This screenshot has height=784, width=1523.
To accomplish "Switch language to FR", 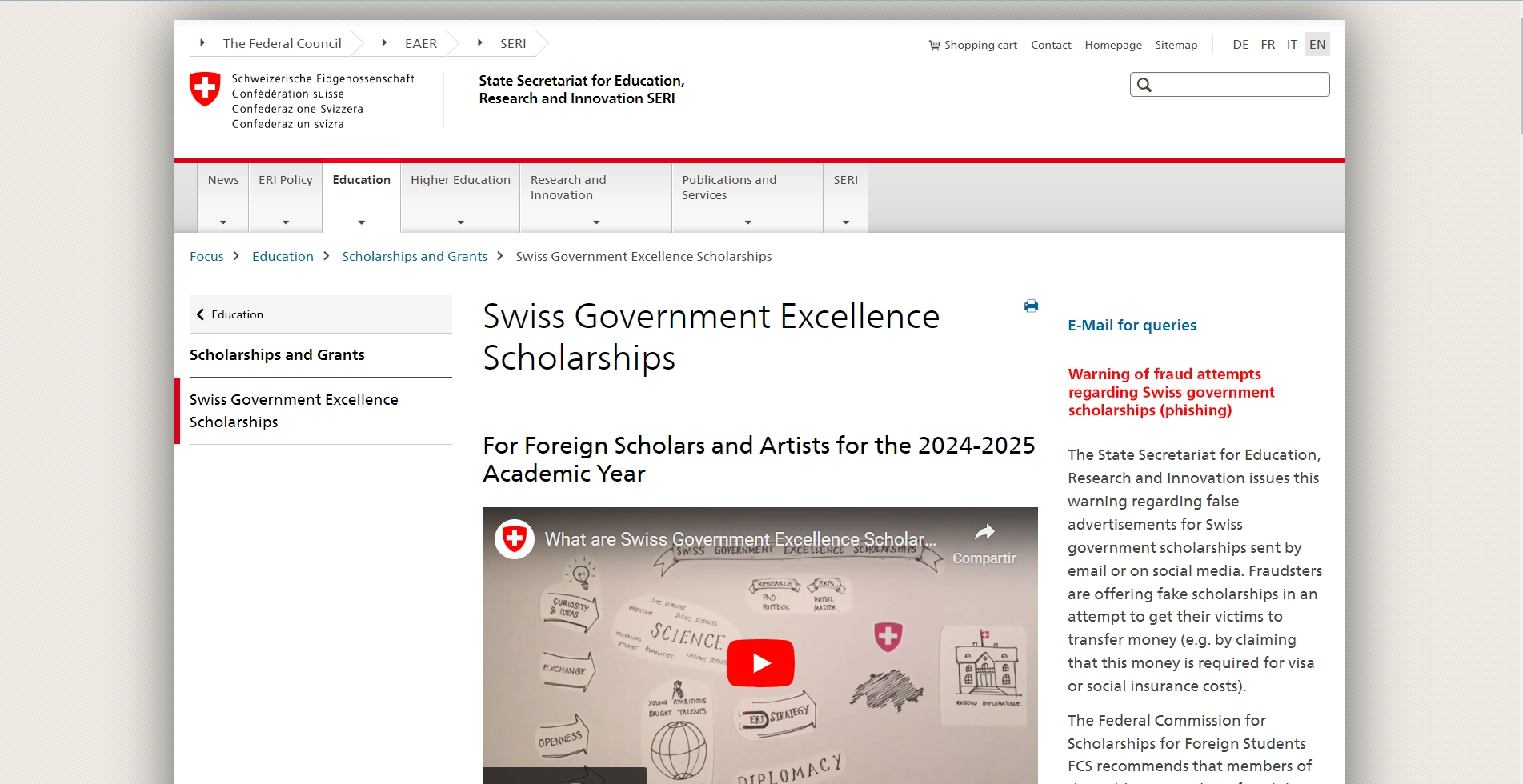I will coord(1268,45).
